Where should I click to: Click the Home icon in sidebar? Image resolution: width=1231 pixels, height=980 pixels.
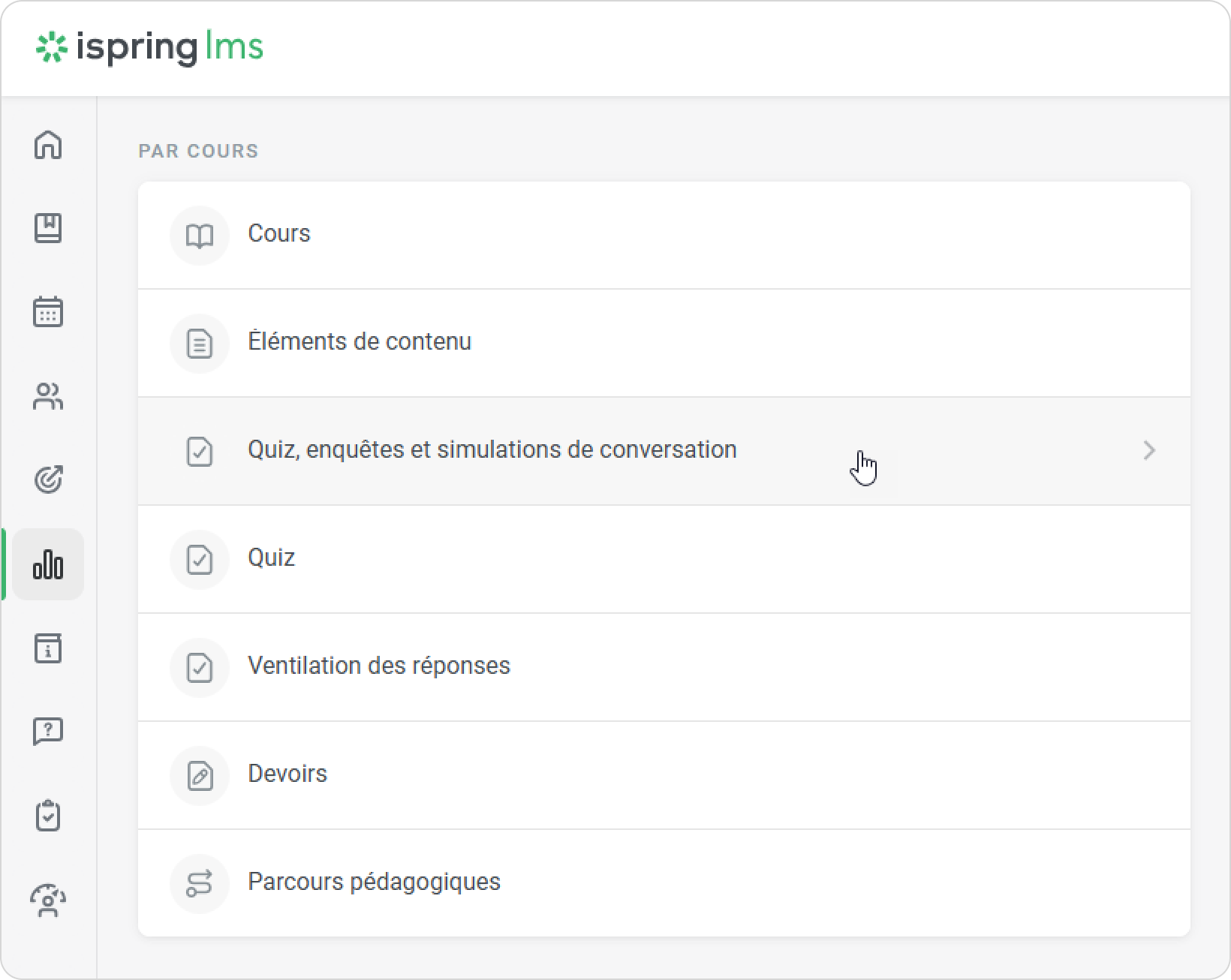pyautogui.click(x=48, y=145)
